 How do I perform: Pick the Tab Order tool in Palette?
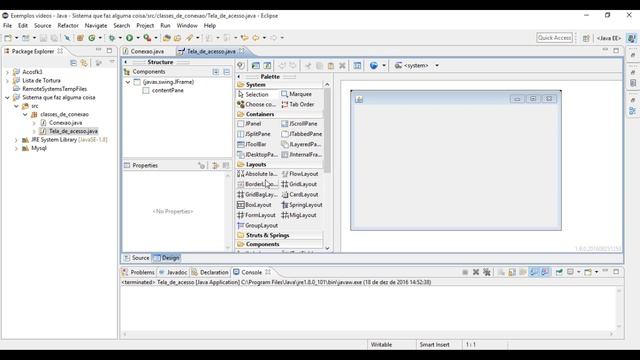(298, 104)
